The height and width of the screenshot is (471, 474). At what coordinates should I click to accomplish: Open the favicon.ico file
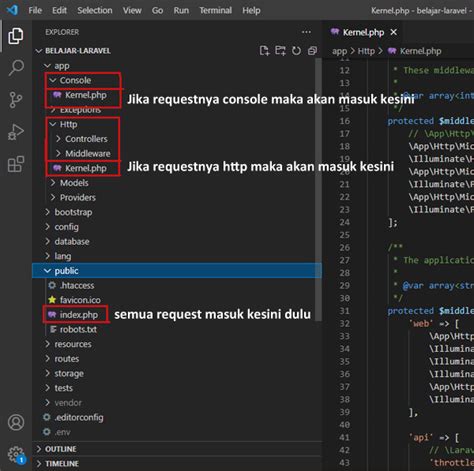click(177, 300)
